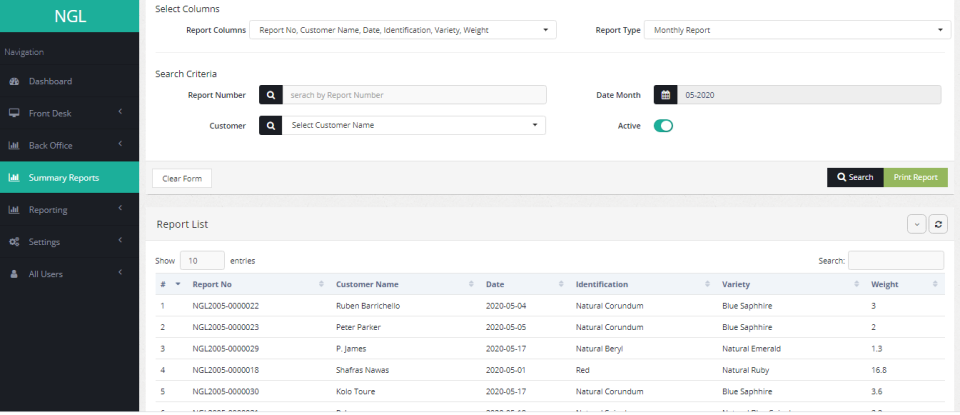Click the Natural Emerald variety cell
This screenshot has height=415, width=960.
tap(751, 349)
